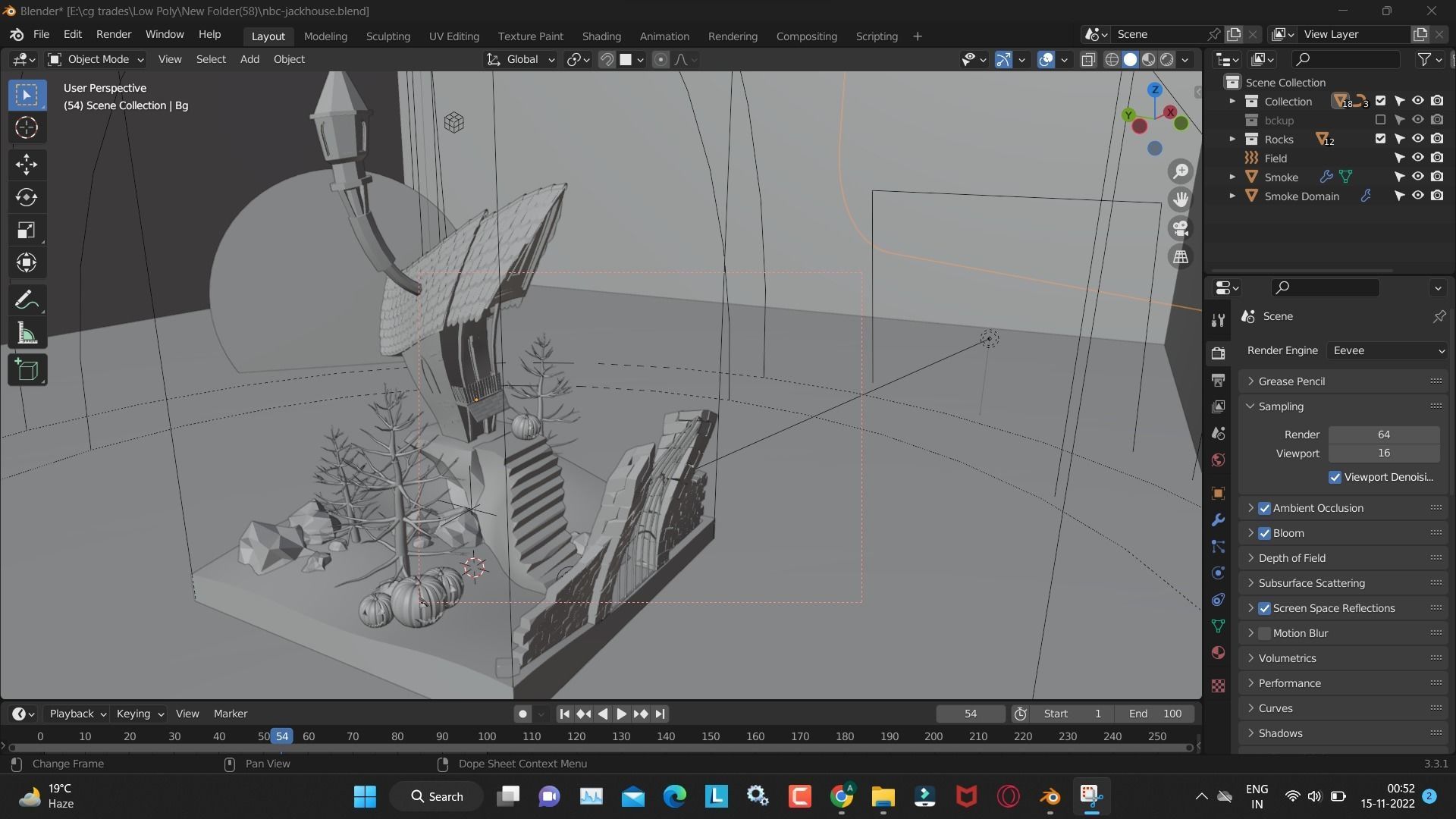1456x819 pixels.
Task: Open the Playback dropdown
Action: 77,714
